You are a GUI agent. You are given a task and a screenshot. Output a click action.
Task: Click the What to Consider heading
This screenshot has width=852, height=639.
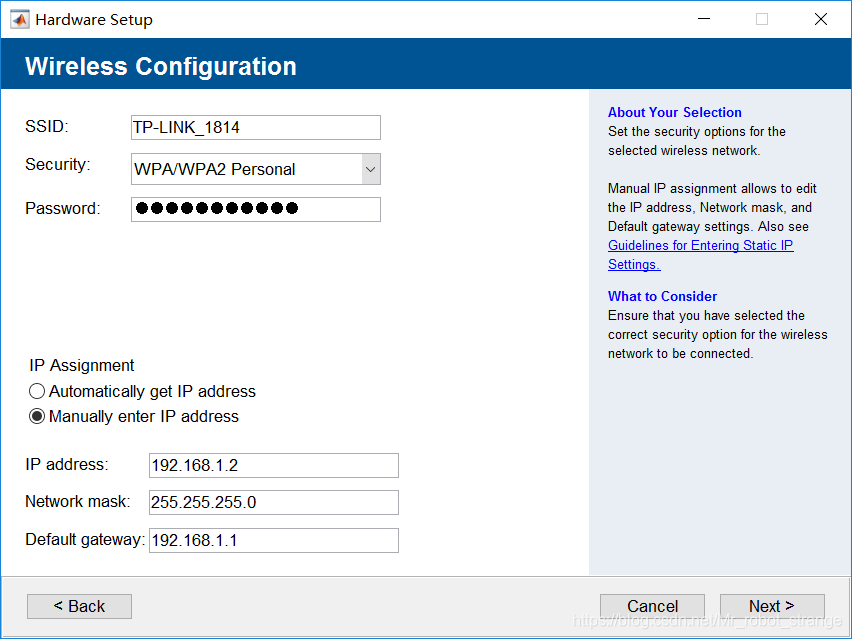pyautogui.click(x=662, y=296)
